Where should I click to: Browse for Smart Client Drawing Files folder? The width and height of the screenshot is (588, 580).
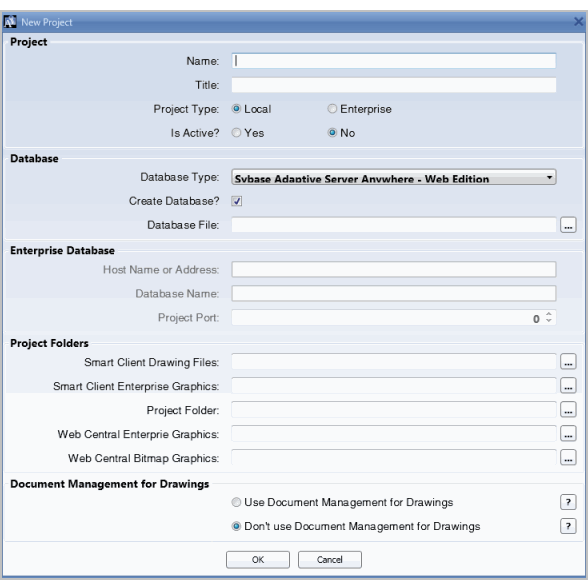pos(568,362)
